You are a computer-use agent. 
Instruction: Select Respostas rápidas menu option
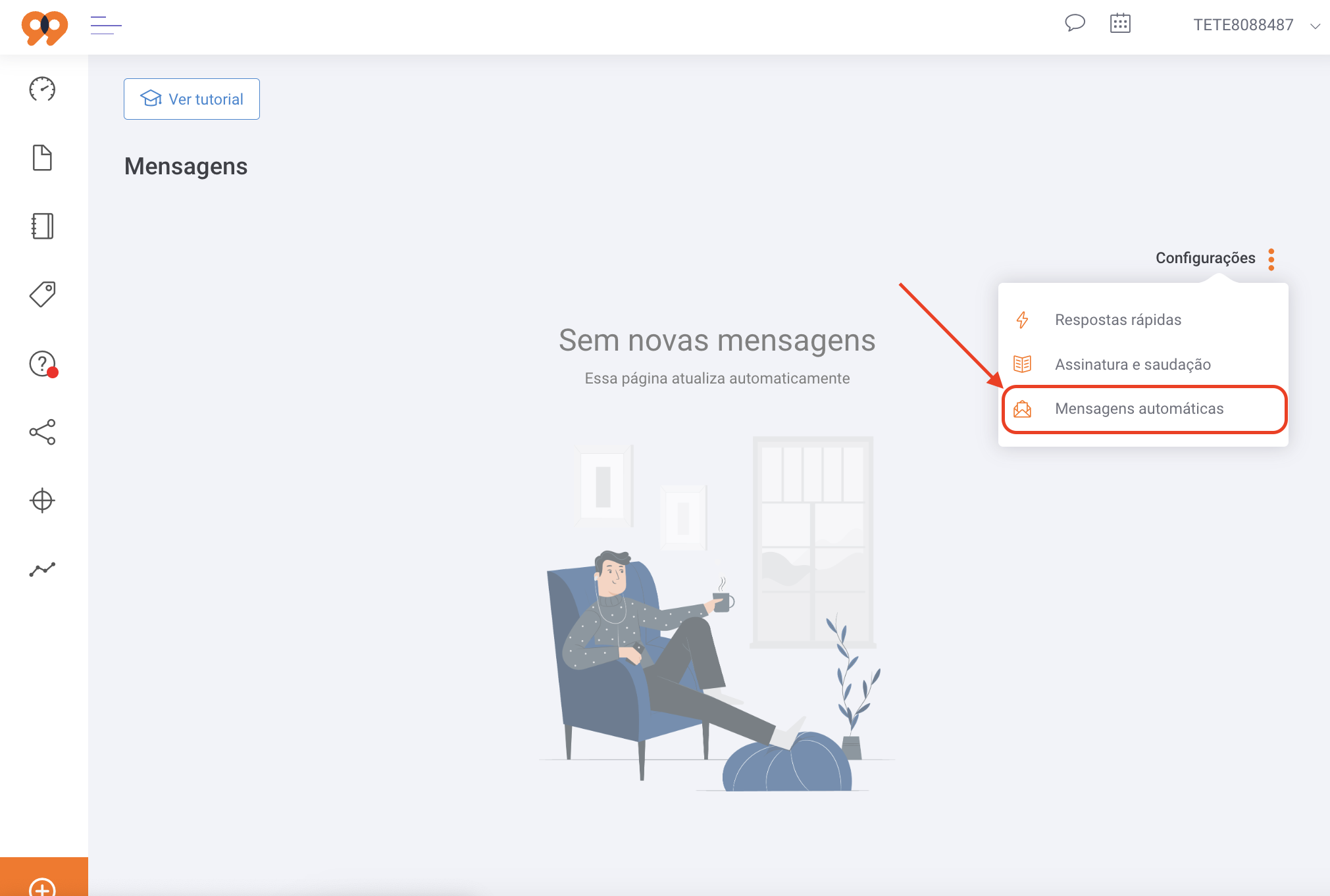click(x=1117, y=320)
